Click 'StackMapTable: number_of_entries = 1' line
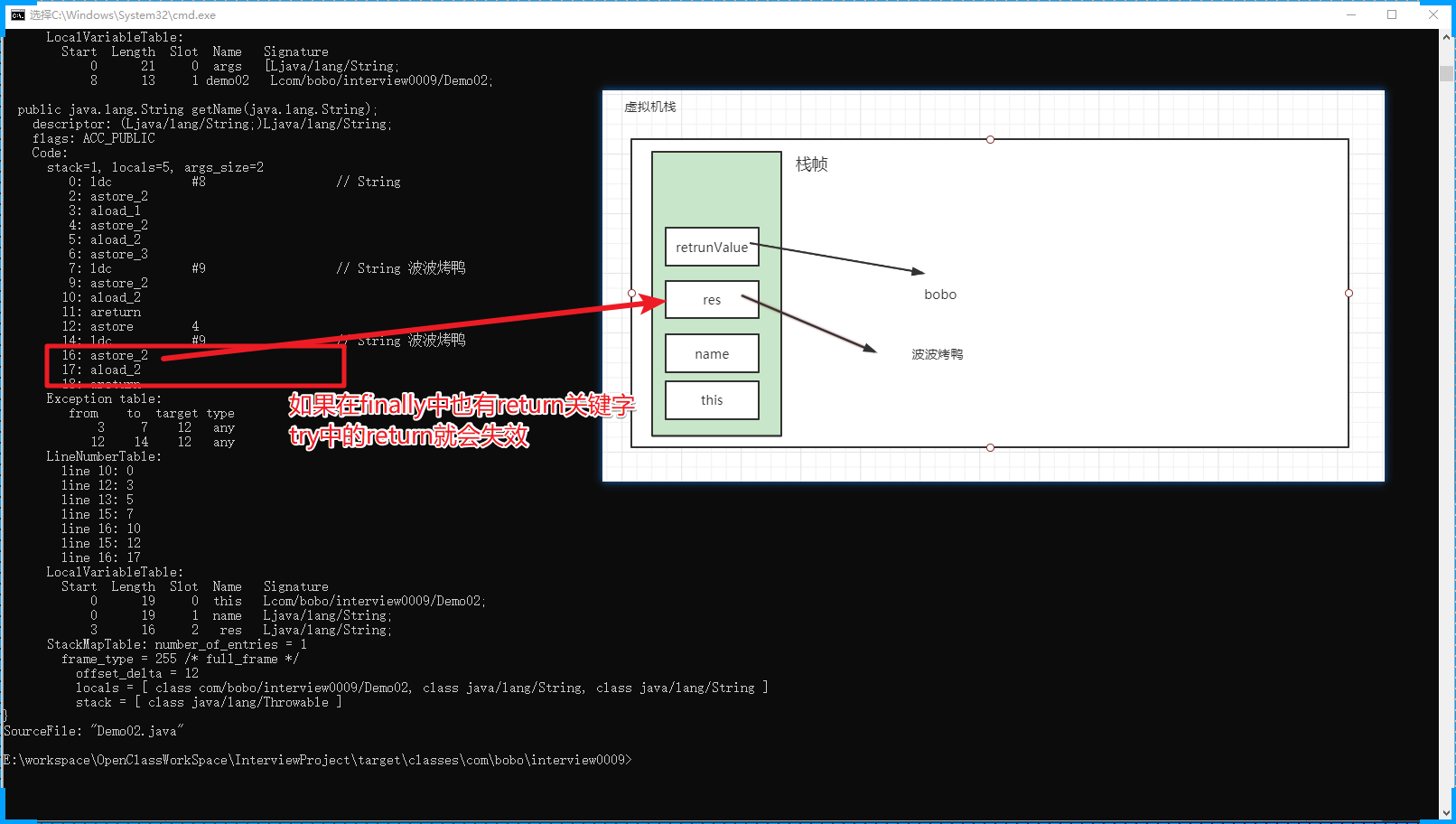Screen dimensions: 1456x824 click(x=177, y=644)
